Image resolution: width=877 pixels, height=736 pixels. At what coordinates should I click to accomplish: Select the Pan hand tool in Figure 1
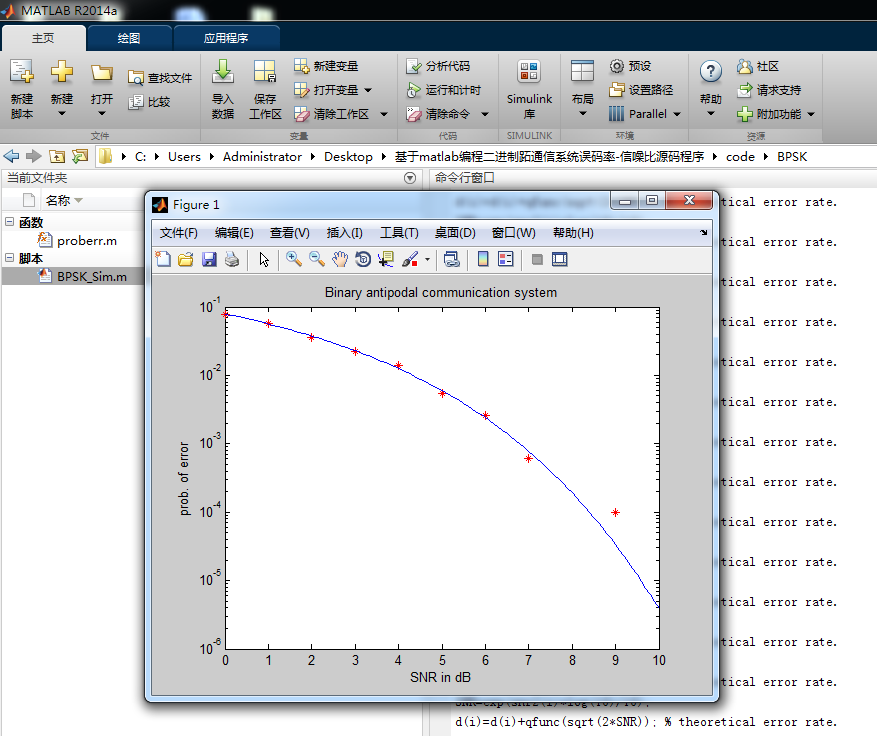[x=340, y=259]
